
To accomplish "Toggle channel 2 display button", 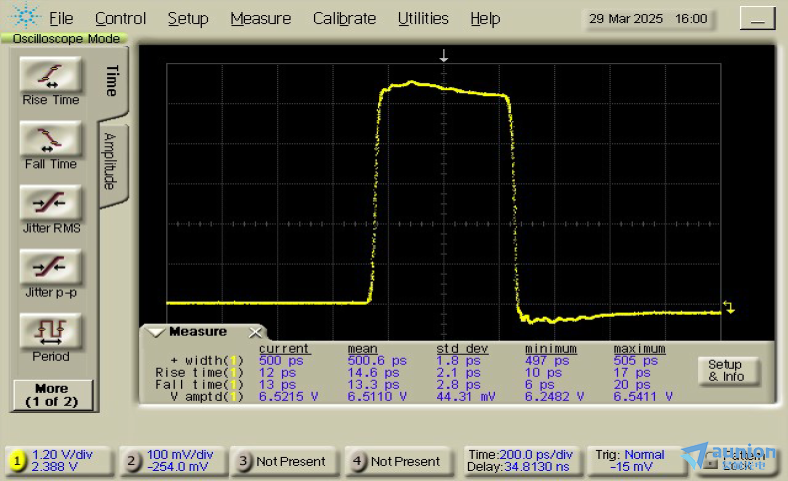I will click(132, 461).
